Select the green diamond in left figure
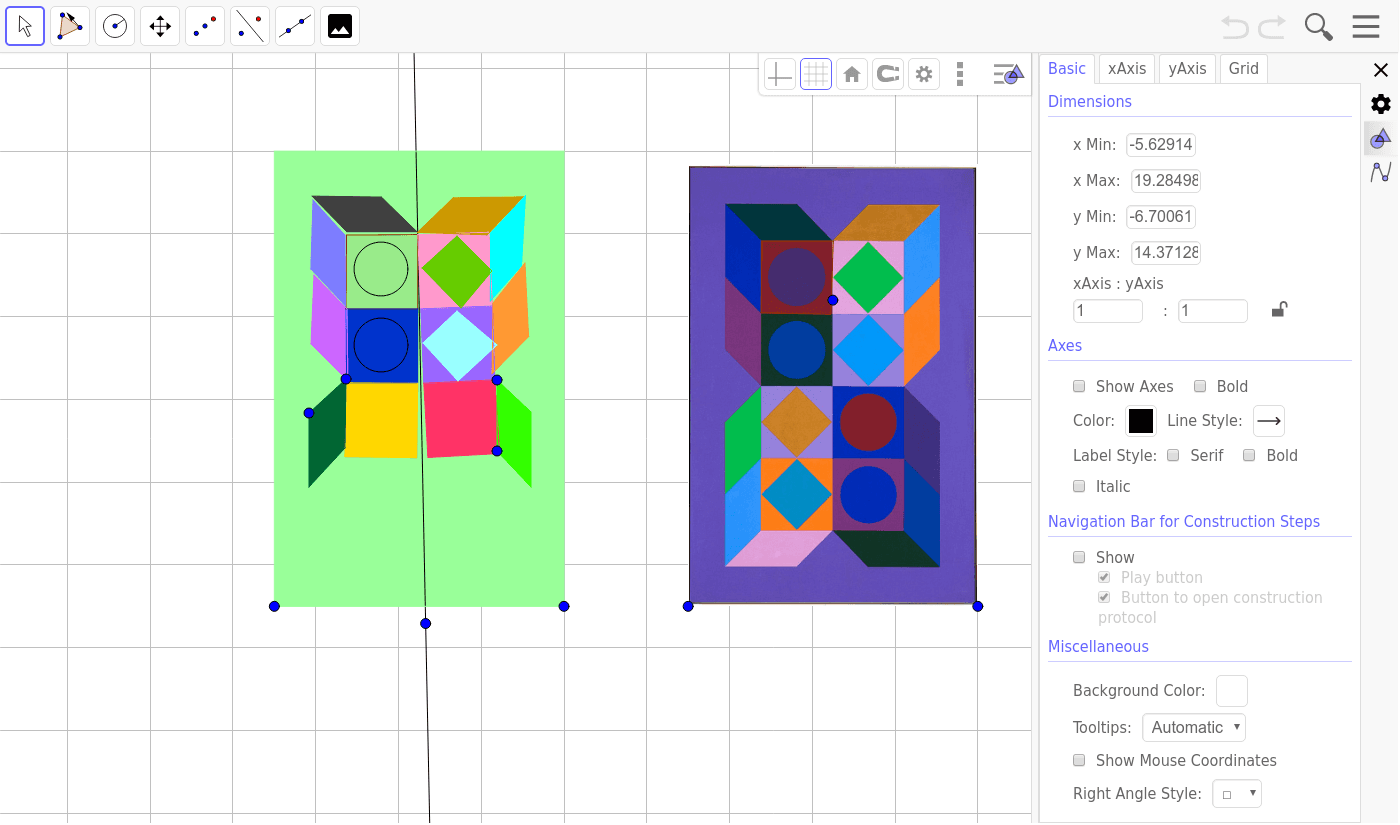The width and height of the screenshot is (1400, 825). coord(457,271)
